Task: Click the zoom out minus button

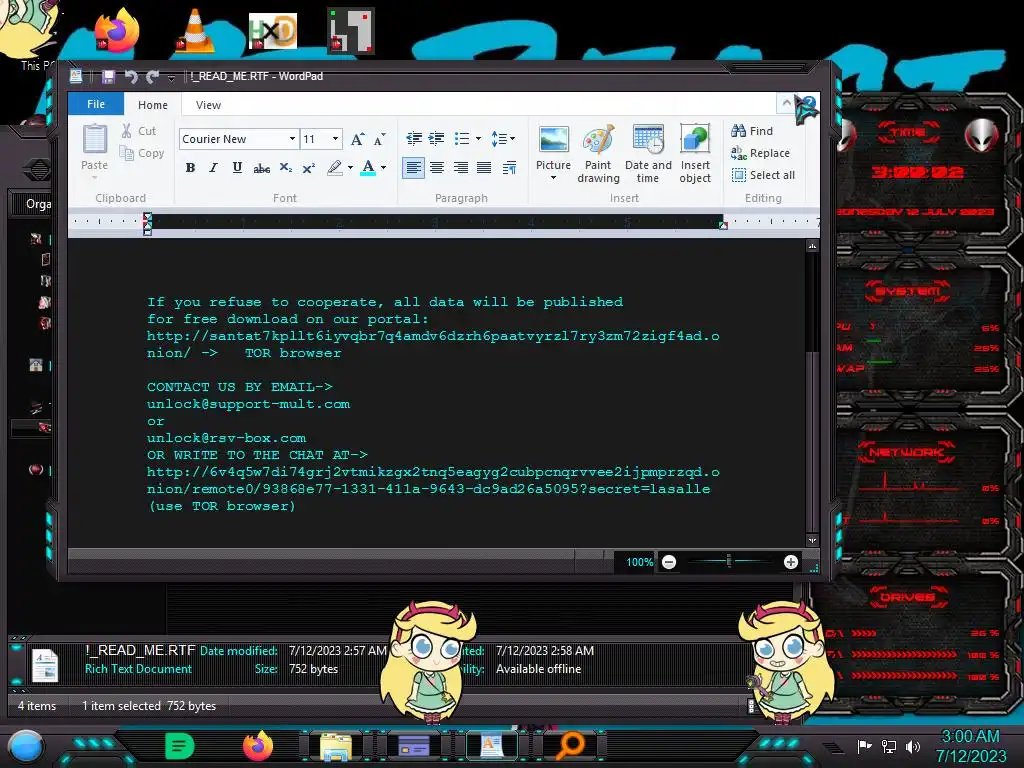Action: click(669, 562)
